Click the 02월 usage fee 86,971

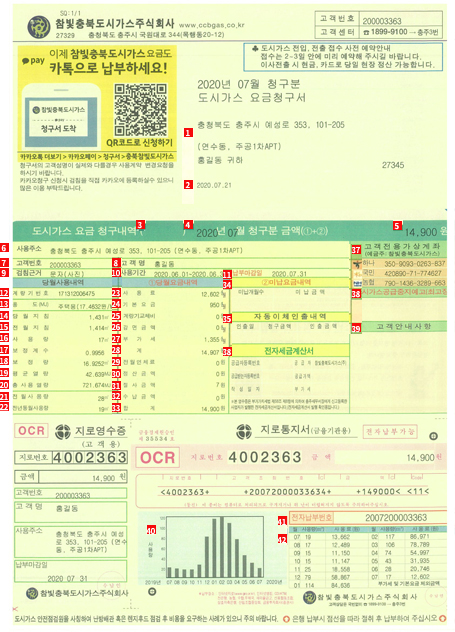point(420,537)
